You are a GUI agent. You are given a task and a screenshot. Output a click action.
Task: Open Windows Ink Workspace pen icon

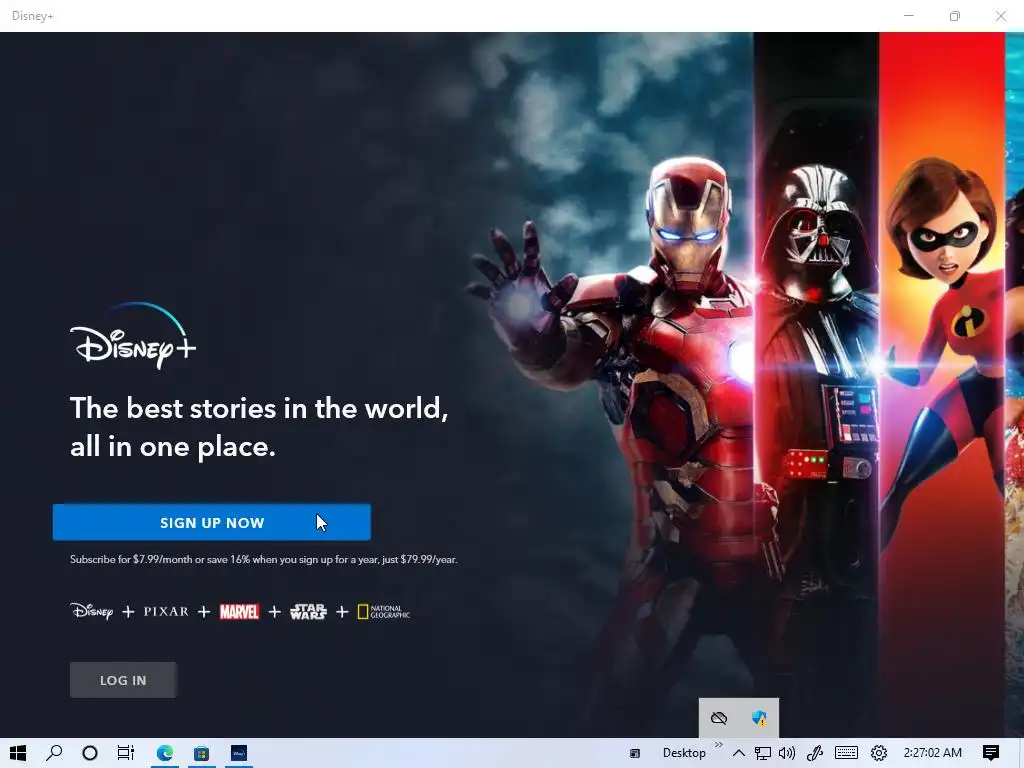tap(815, 753)
